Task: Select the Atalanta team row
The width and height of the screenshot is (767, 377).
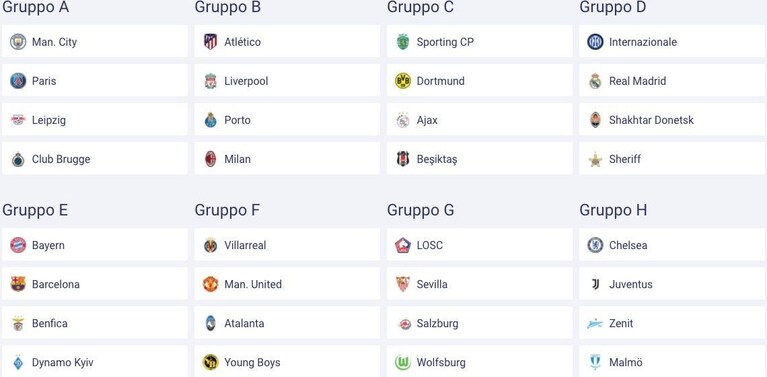Action: 287,323
